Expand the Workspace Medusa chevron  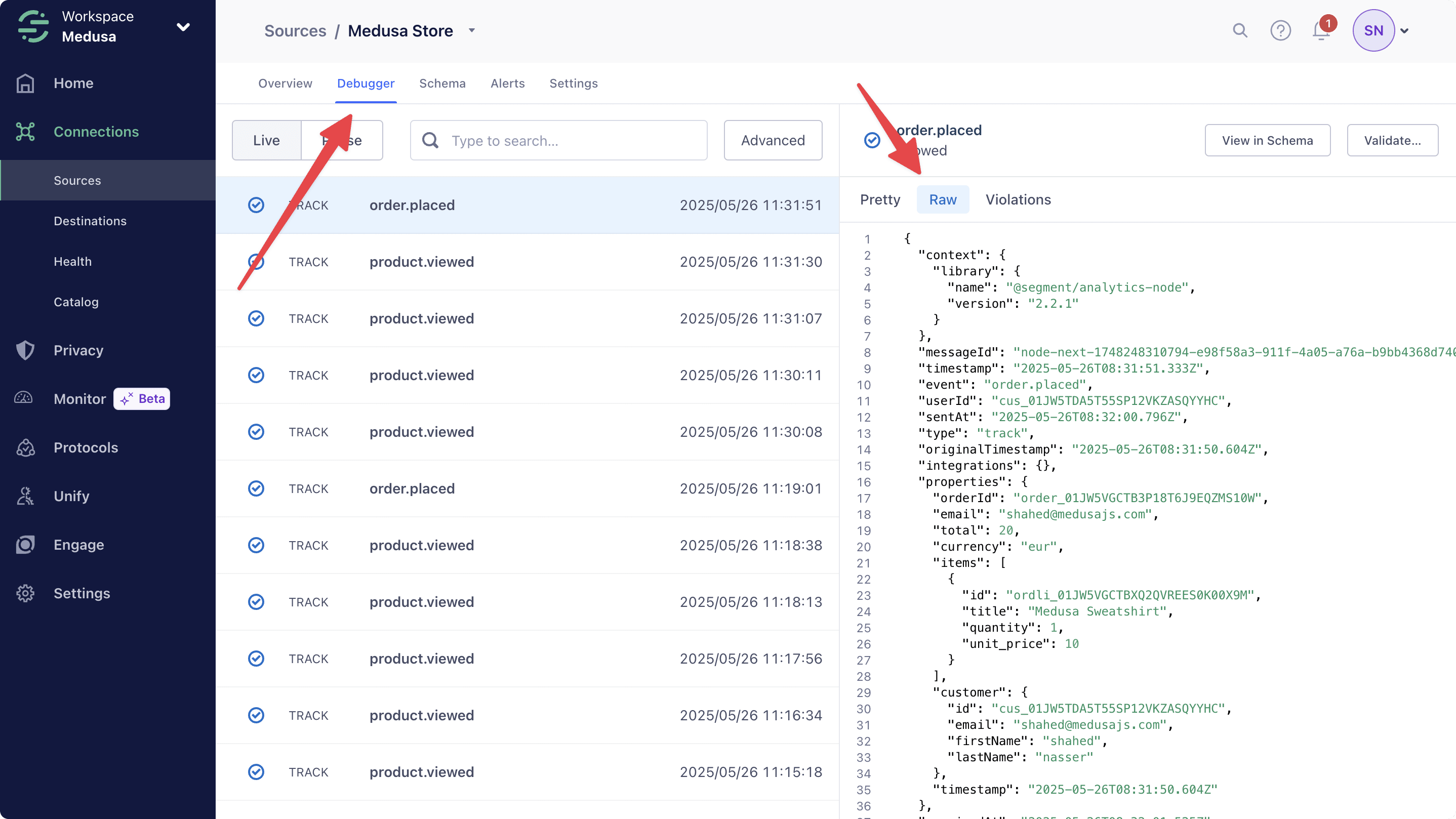(x=183, y=25)
